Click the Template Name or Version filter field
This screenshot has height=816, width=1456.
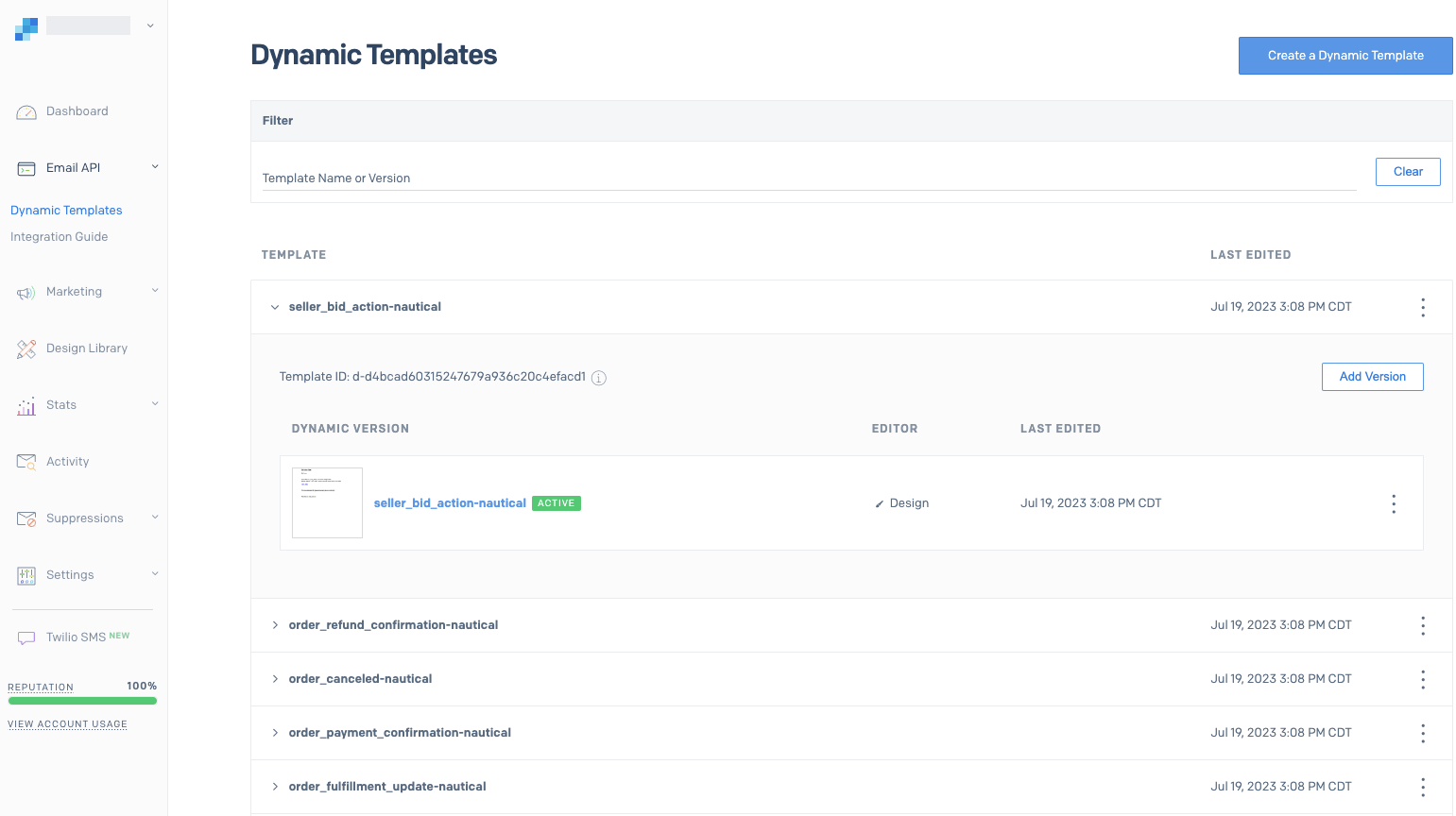tap(808, 178)
